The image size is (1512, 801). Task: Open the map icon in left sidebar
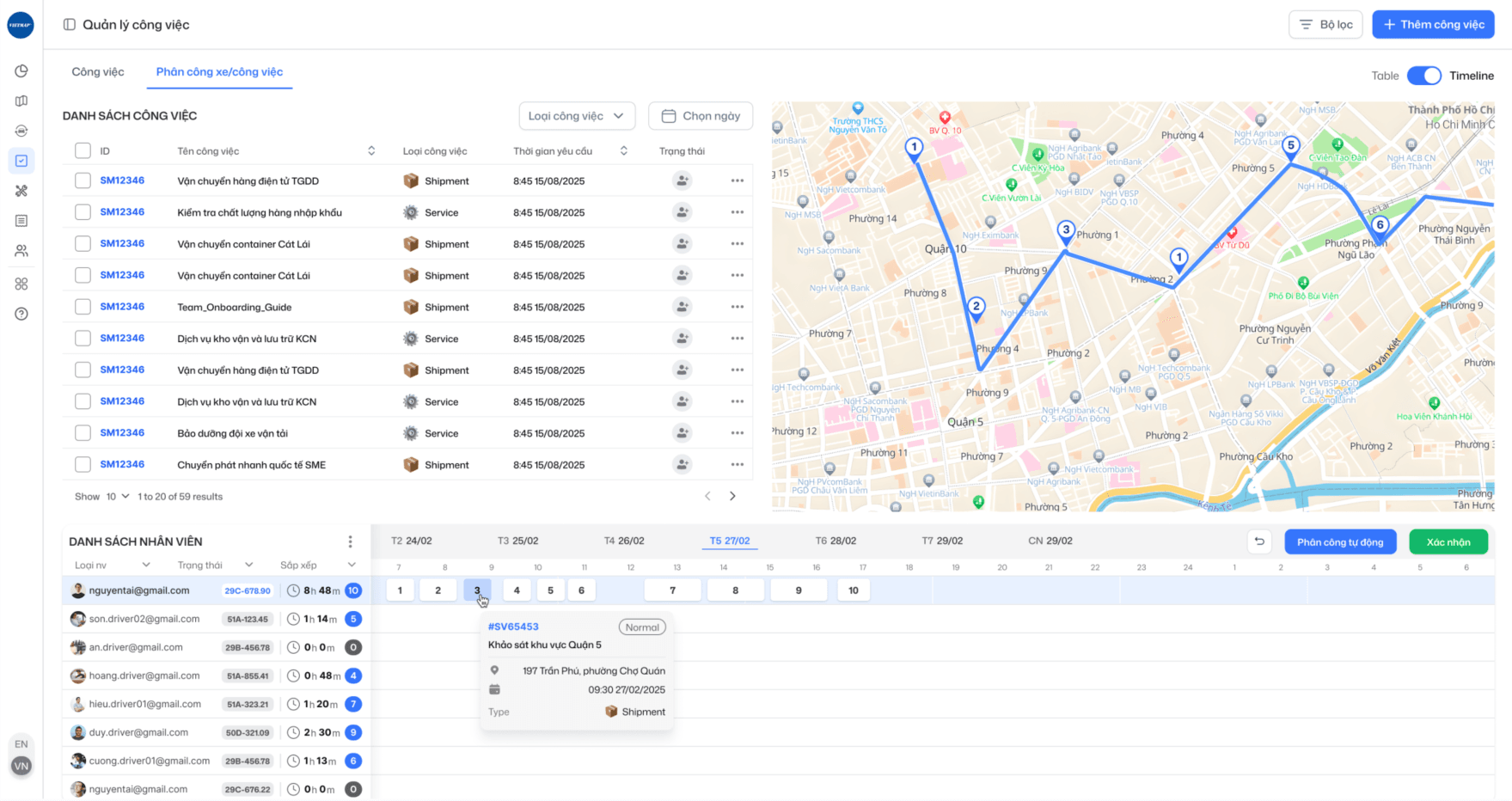click(x=21, y=101)
